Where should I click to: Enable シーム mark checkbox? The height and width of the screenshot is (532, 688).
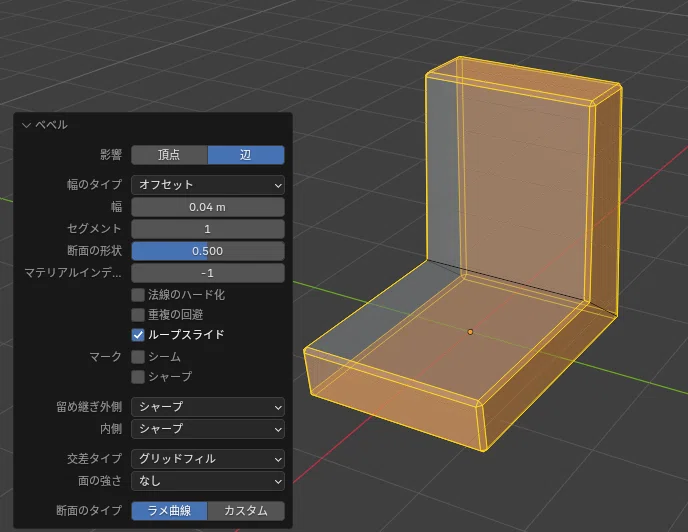coord(138,357)
